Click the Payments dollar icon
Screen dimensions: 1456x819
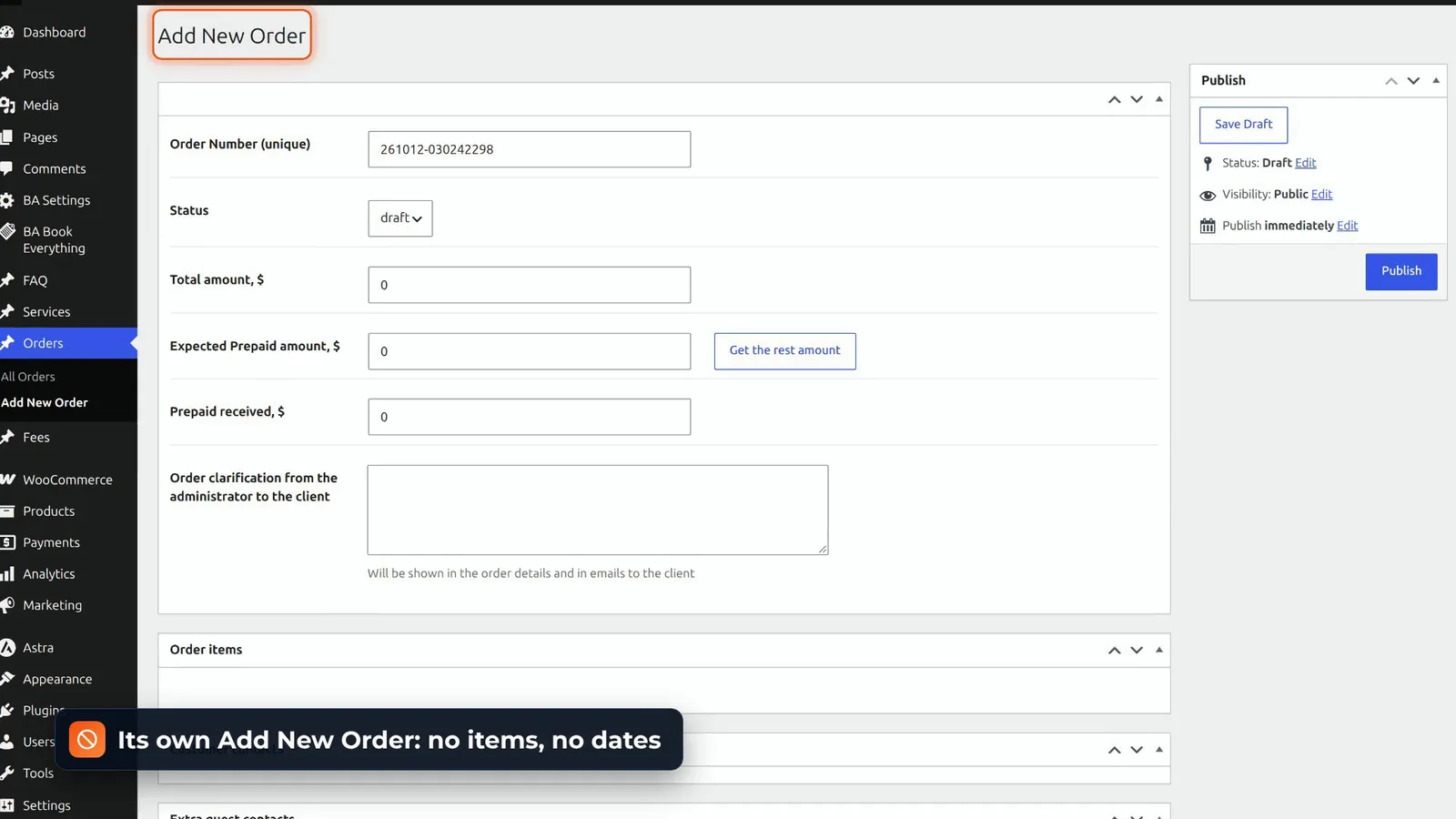[7, 542]
